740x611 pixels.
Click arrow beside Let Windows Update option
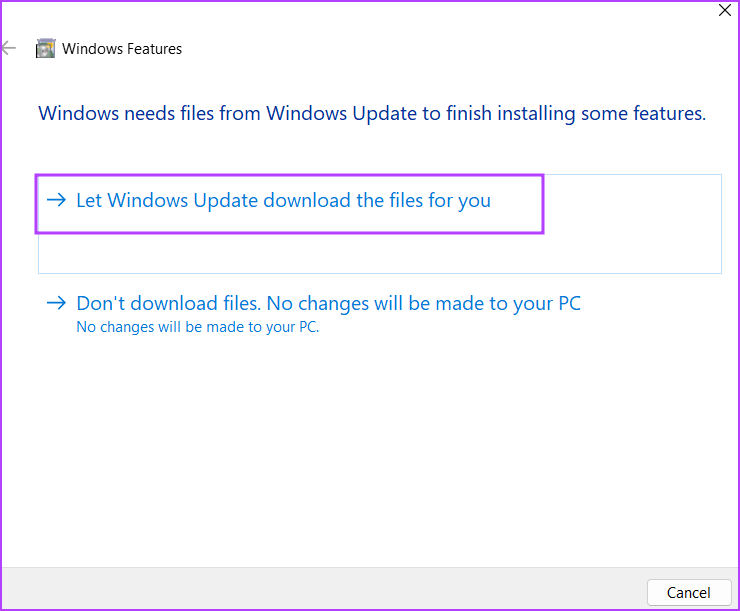57,200
